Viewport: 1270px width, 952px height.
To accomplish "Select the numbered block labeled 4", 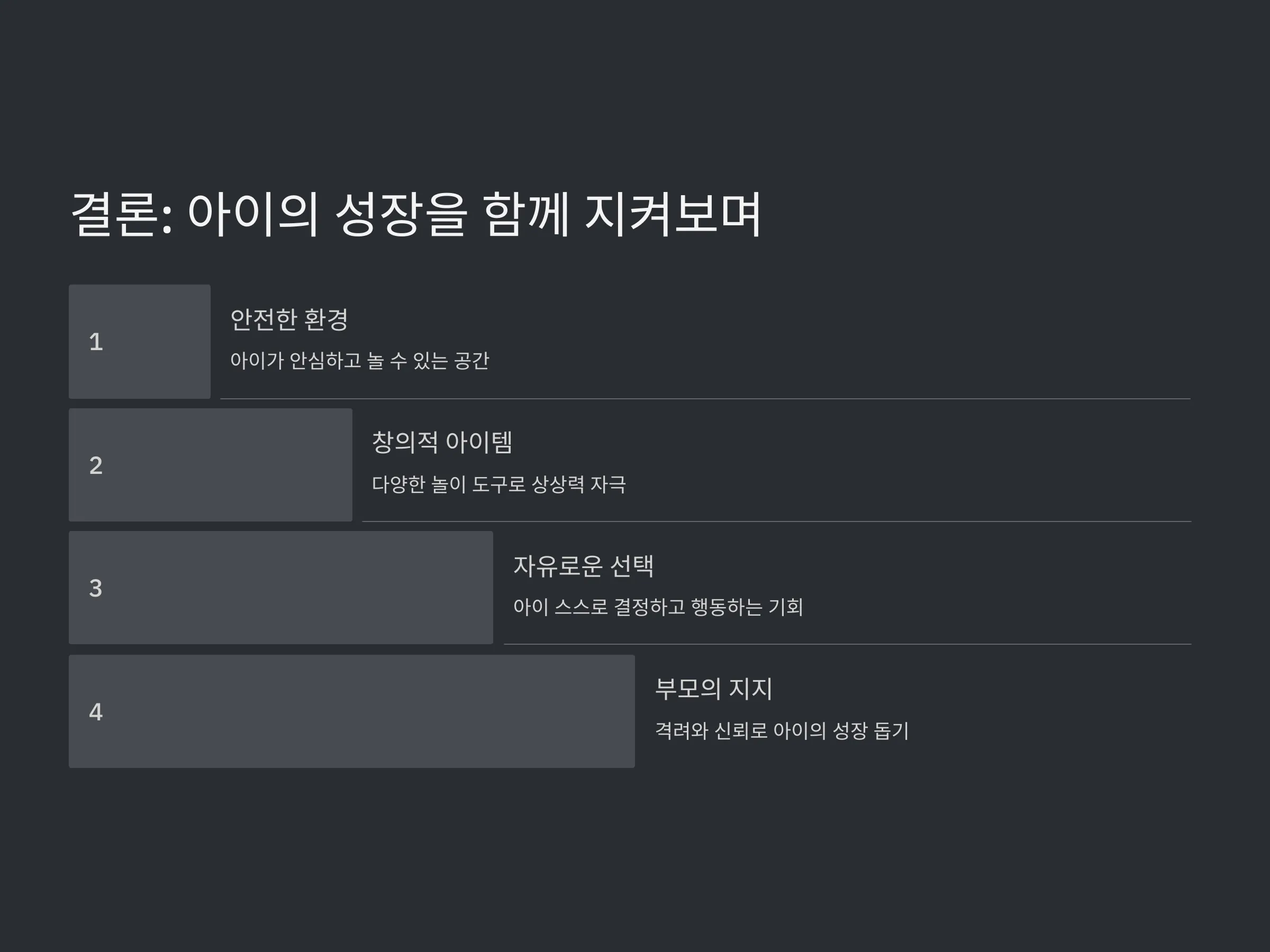I will tap(352, 711).
